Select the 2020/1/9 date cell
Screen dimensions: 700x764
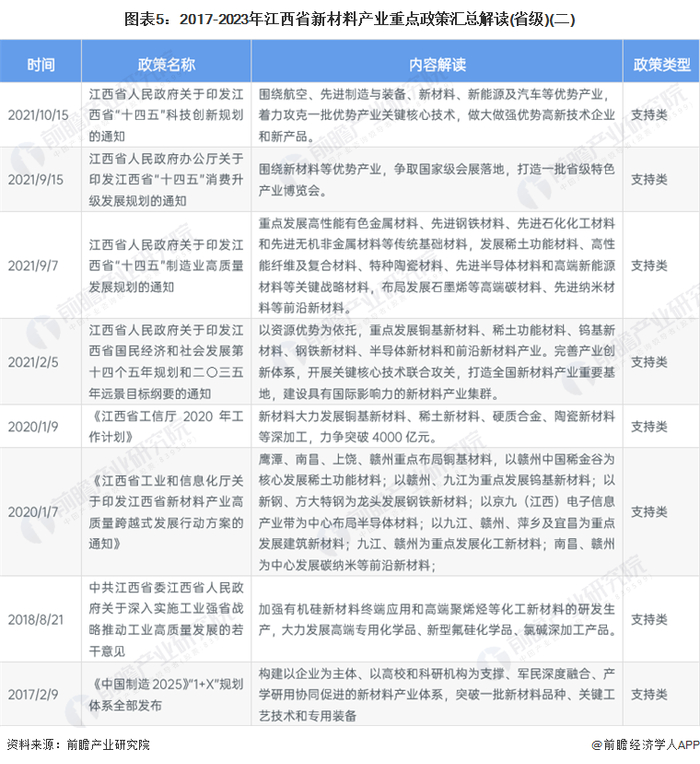33,426
